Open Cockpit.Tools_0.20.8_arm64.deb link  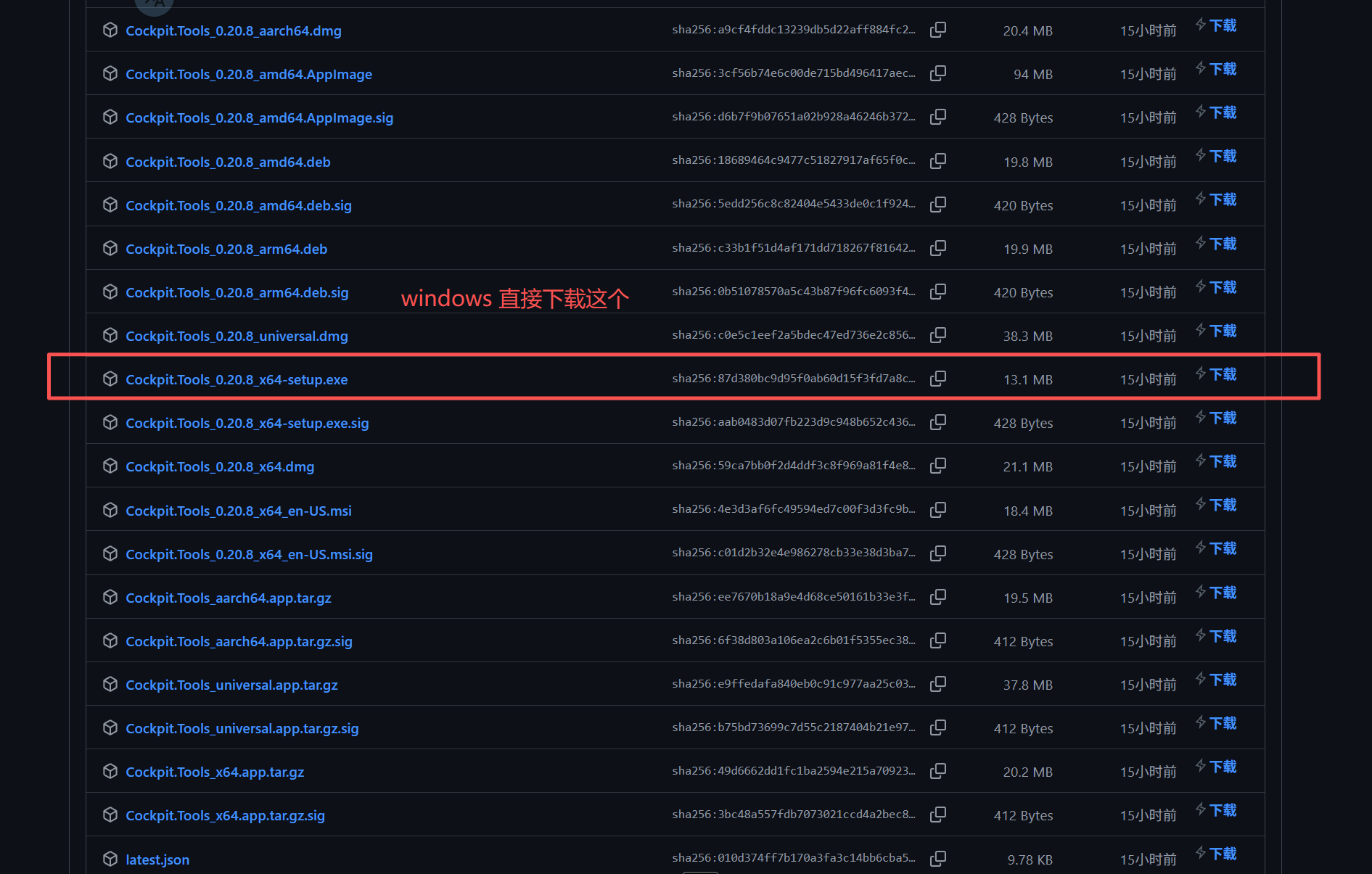point(226,249)
